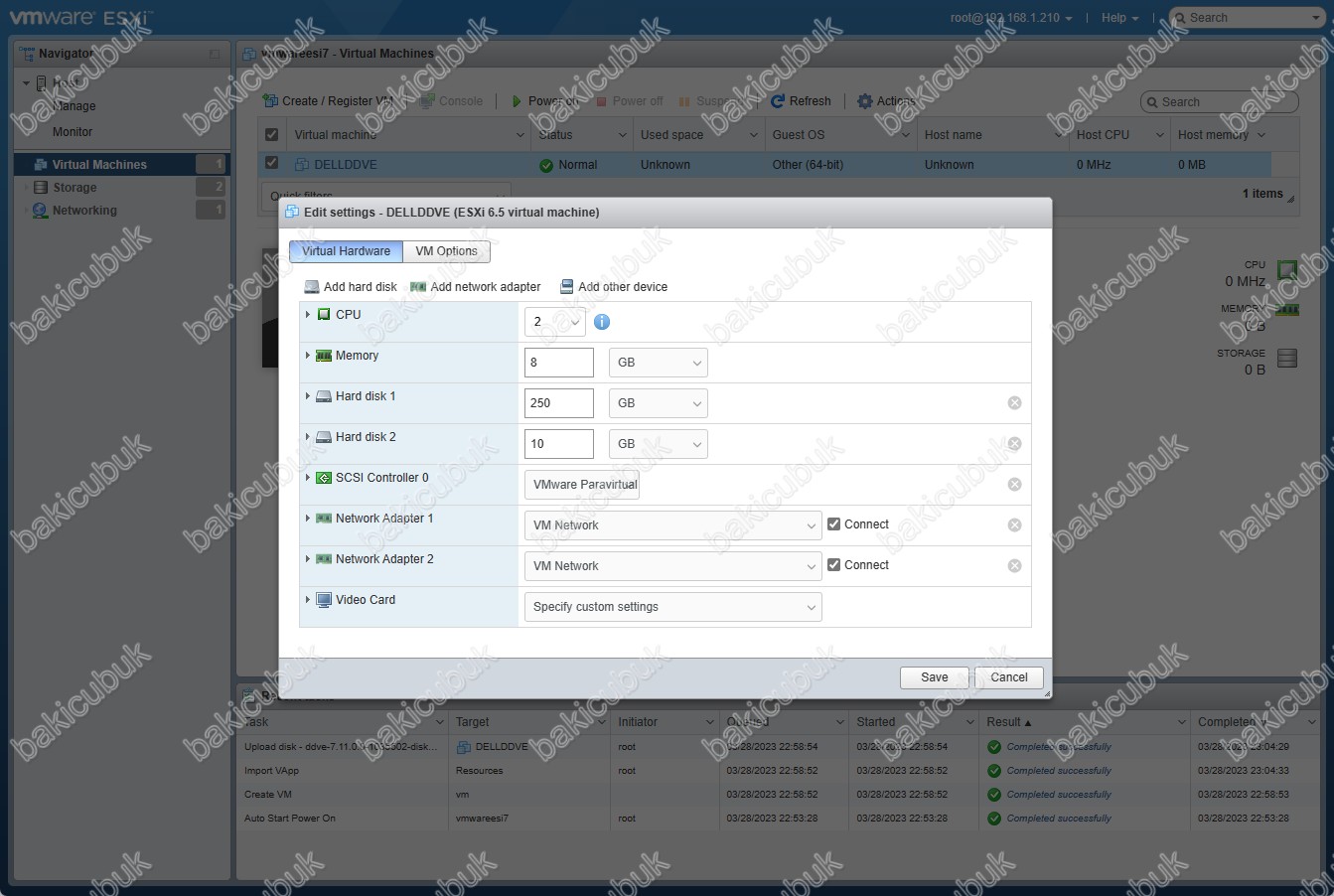The width and height of the screenshot is (1334, 896).
Task: Click the Refresh icon in VM toolbar
Action: click(778, 101)
